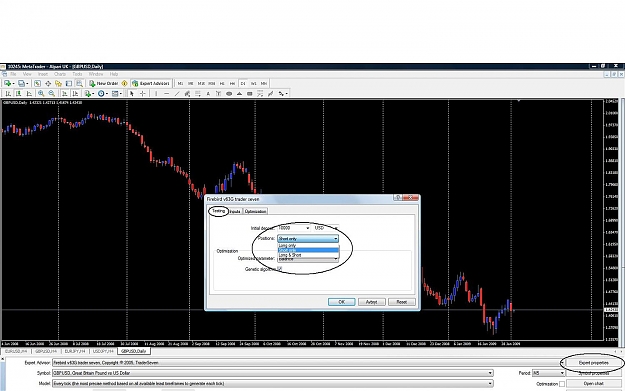Select the MN timeframe button
Image resolution: width=625 pixels, height=391 pixels.
[x=264, y=83]
